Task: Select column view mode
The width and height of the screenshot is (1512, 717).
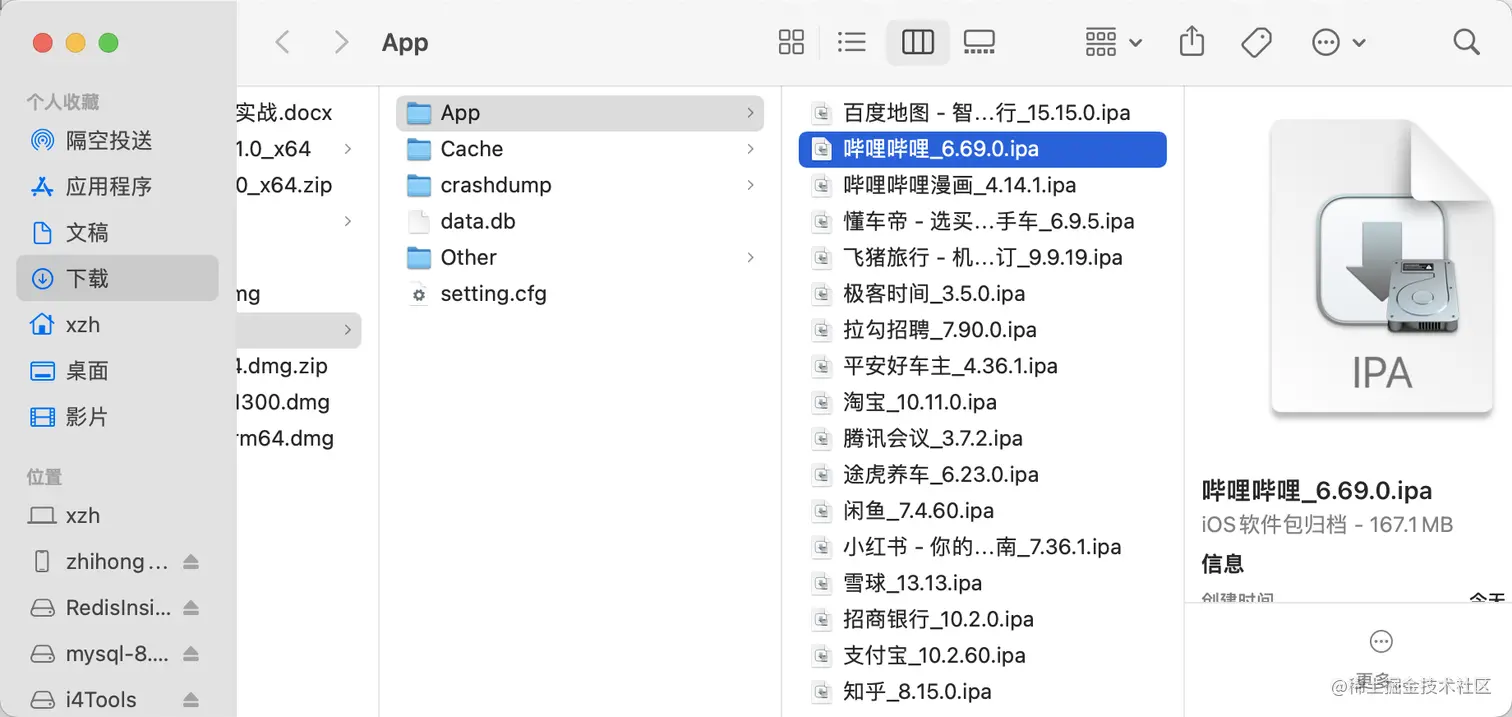Action: pyautogui.click(x=918, y=42)
